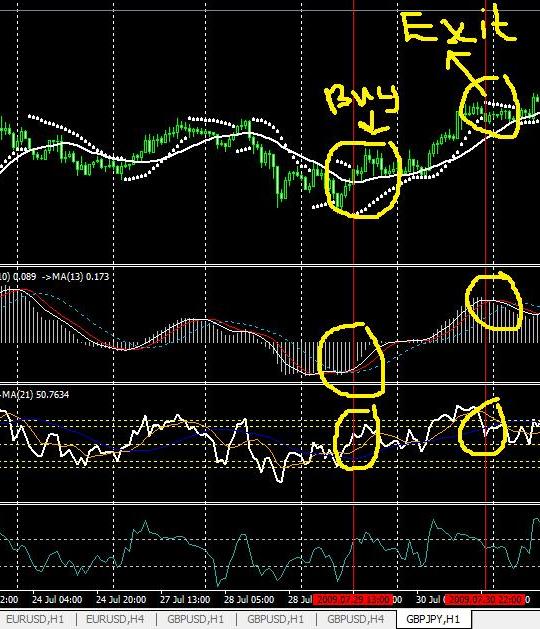Viewport: 540px width, 629px height.
Task: Click the yellow circle on price at Exit
Action: click(x=489, y=106)
